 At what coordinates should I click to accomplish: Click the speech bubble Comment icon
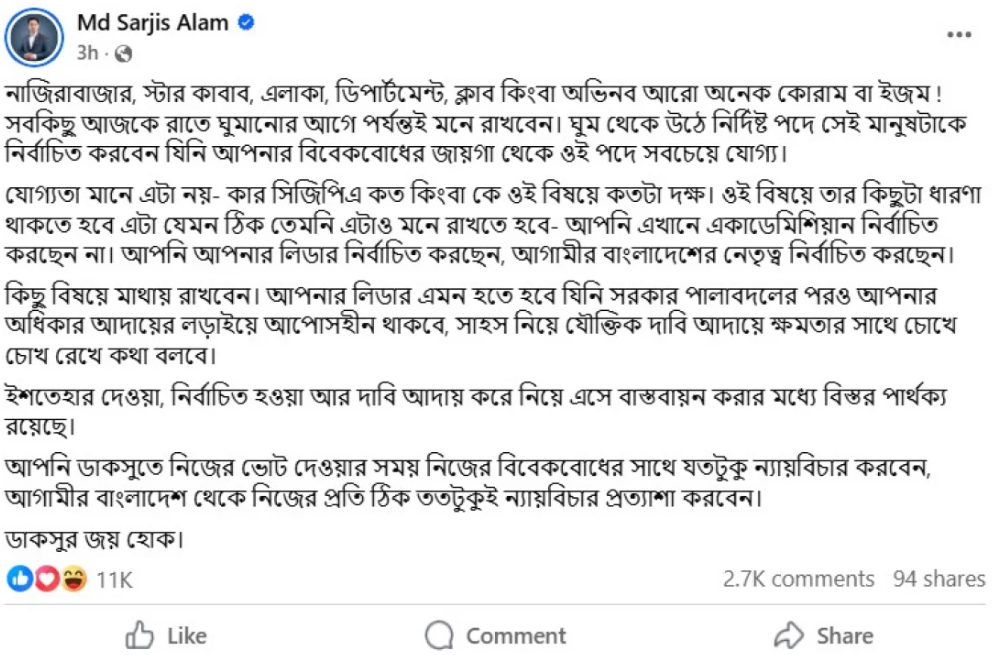[x=439, y=635]
